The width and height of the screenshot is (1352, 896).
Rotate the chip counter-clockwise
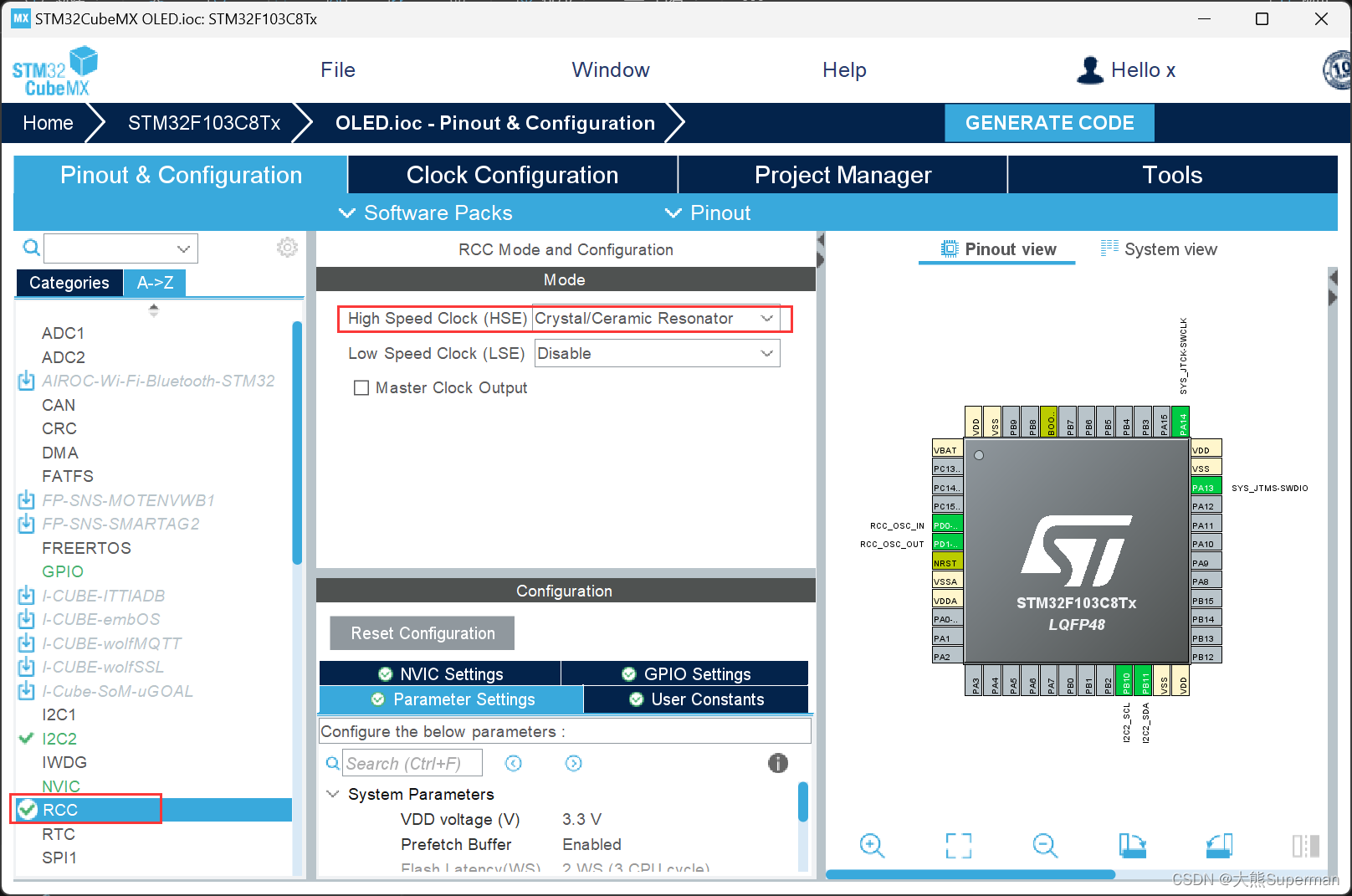pyautogui.click(x=1220, y=845)
